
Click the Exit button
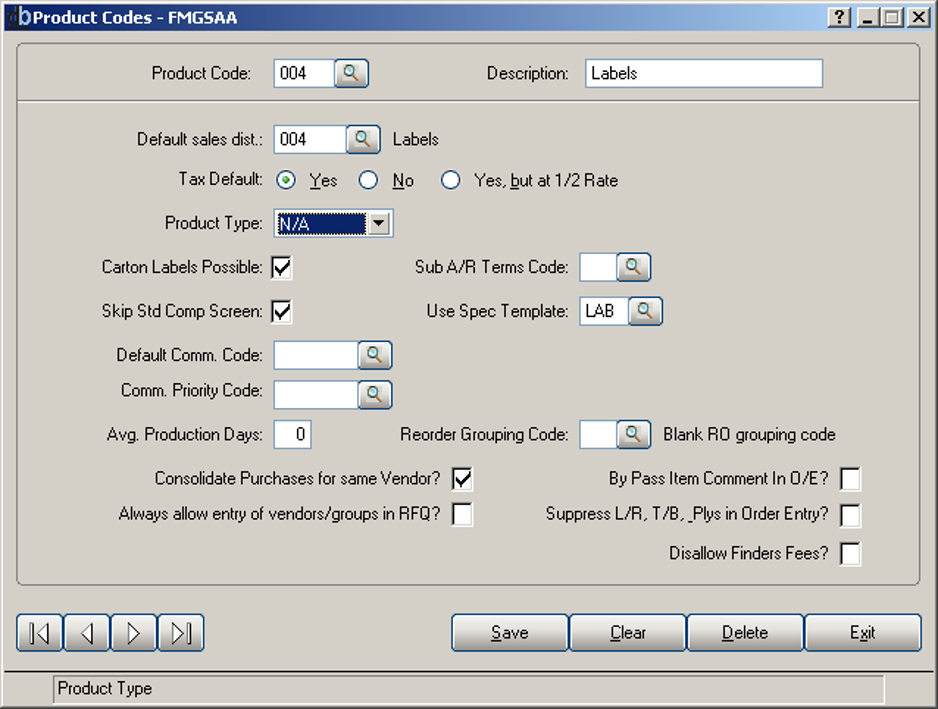tap(863, 633)
